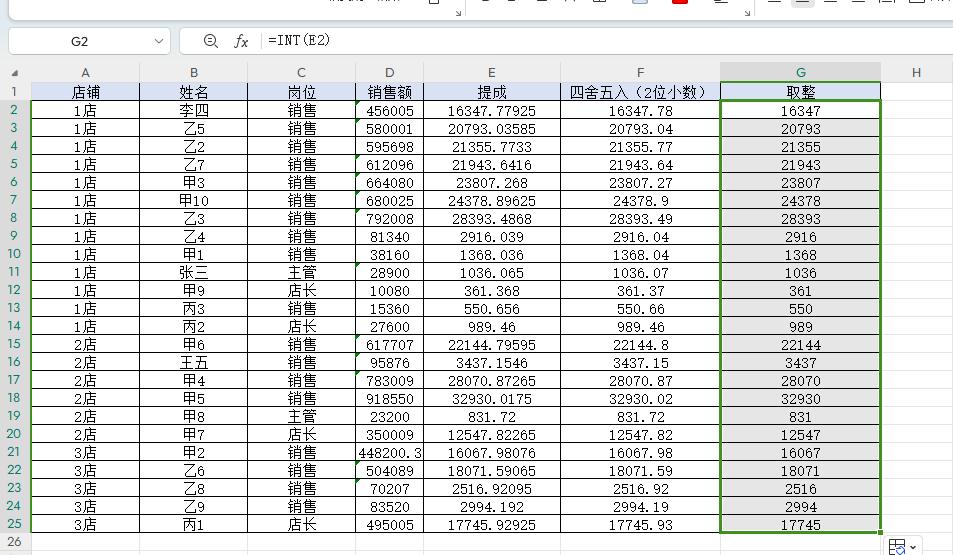Select the name cell 甲10

193,201
